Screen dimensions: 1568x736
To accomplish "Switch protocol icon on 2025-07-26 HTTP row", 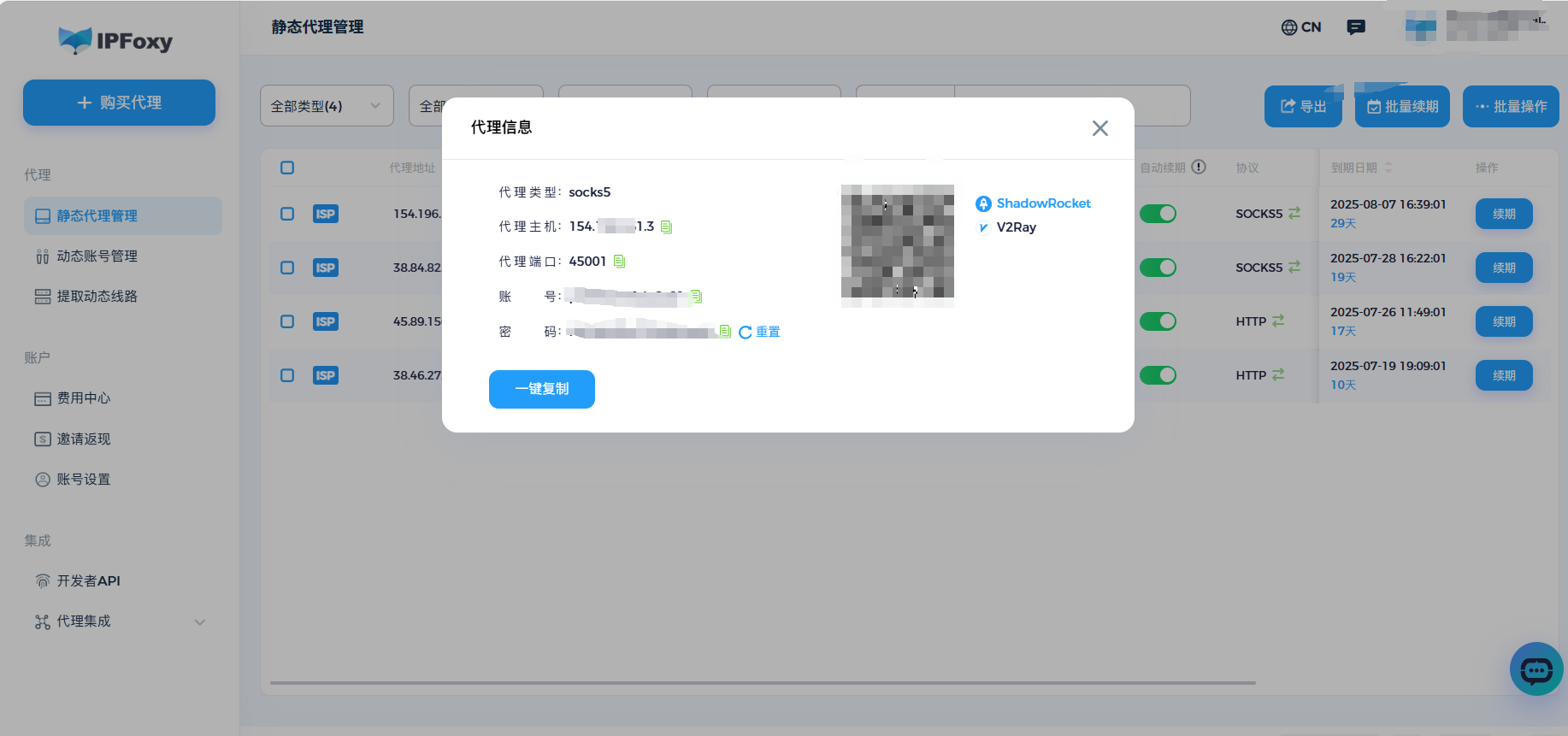I will click(1278, 321).
